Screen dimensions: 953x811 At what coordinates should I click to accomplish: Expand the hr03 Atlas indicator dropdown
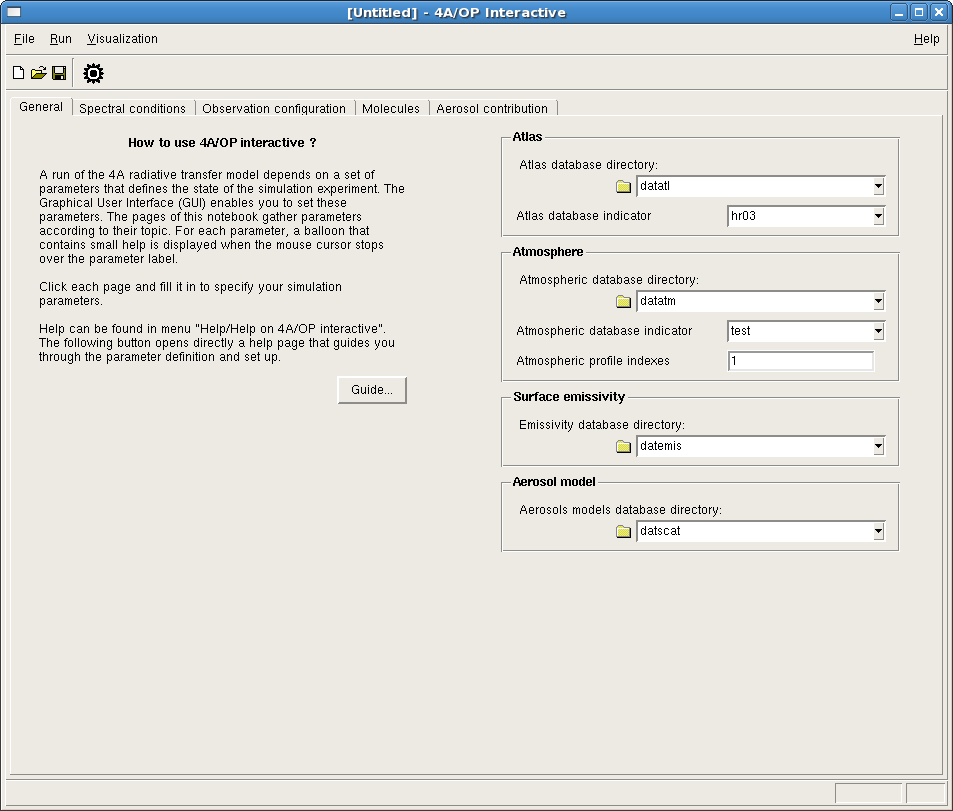point(878,216)
